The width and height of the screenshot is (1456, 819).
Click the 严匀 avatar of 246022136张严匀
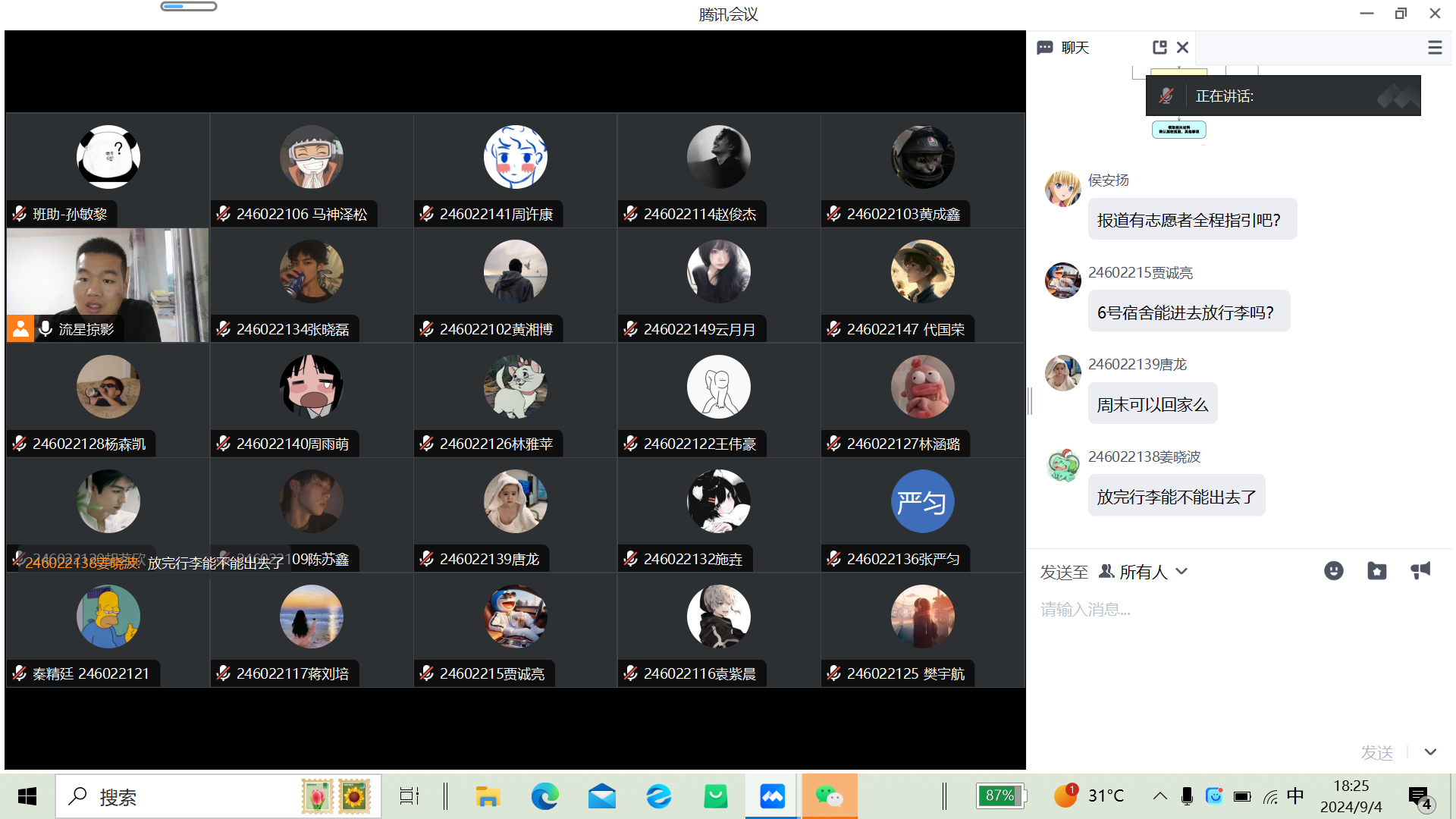922,502
